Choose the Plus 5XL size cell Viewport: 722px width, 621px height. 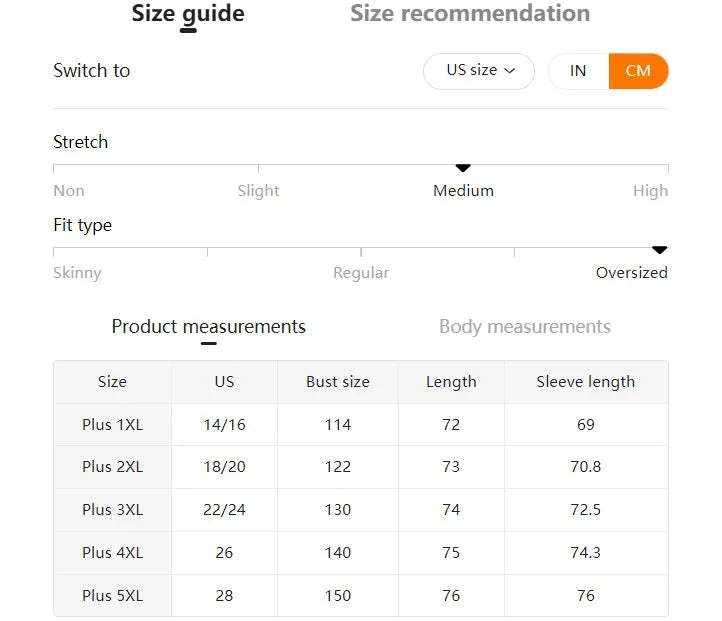click(x=112, y=596)
